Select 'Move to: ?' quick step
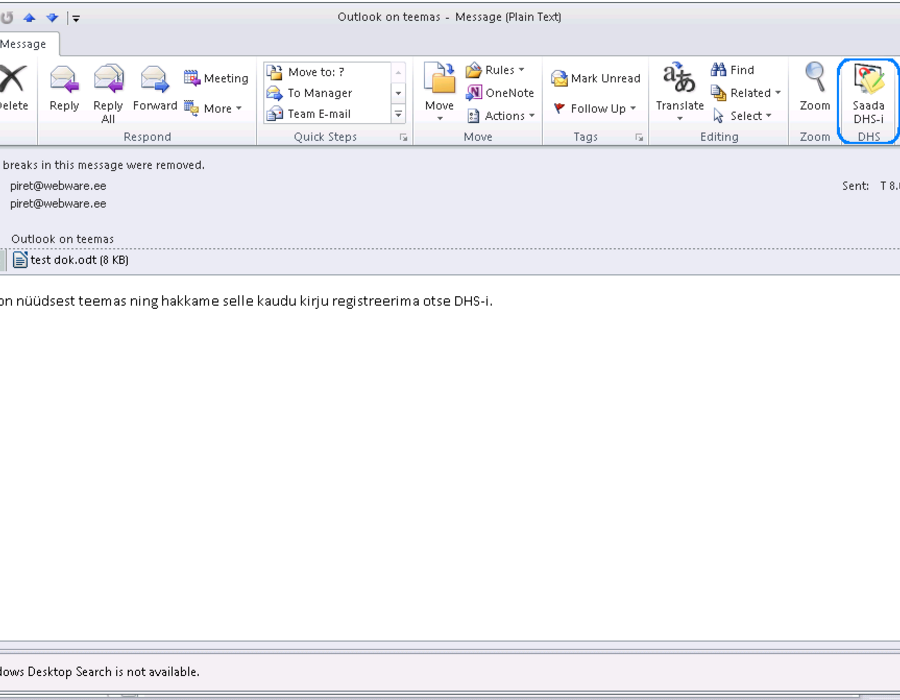This screenshot has width=900, height=700. point(327,72)
